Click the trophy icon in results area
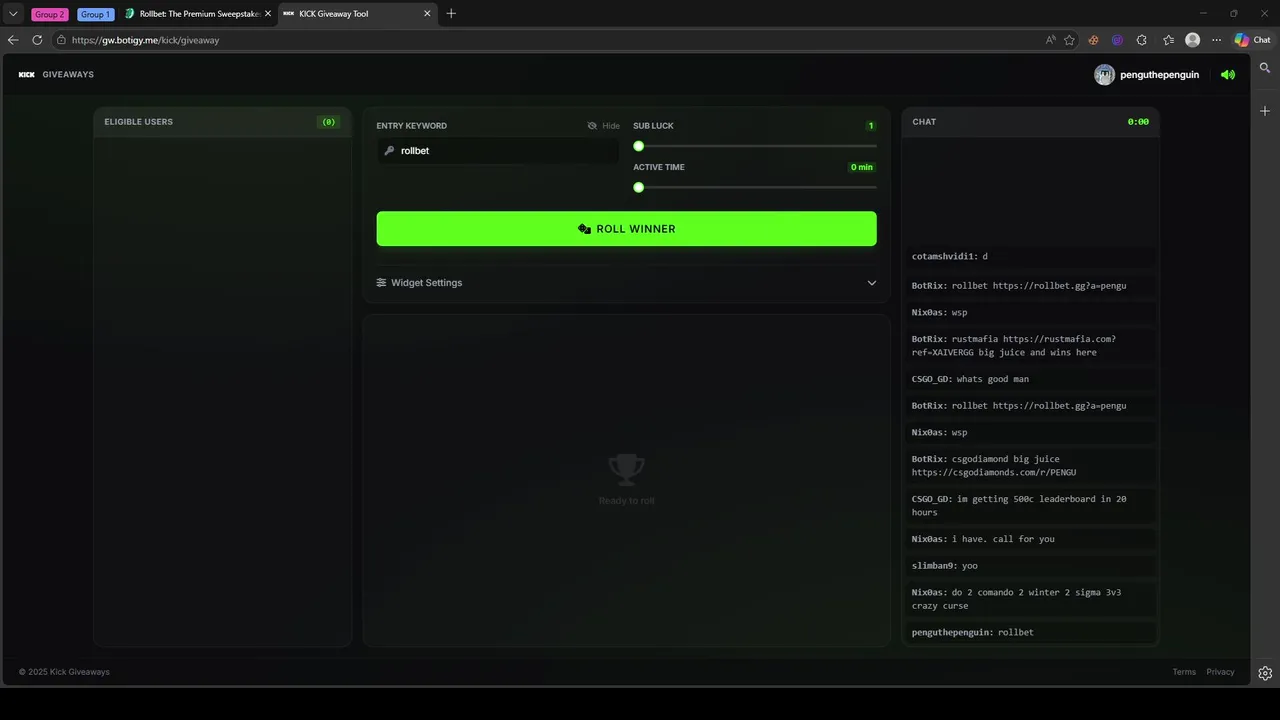Screen dimensions: 1280x720 [626, 468]
